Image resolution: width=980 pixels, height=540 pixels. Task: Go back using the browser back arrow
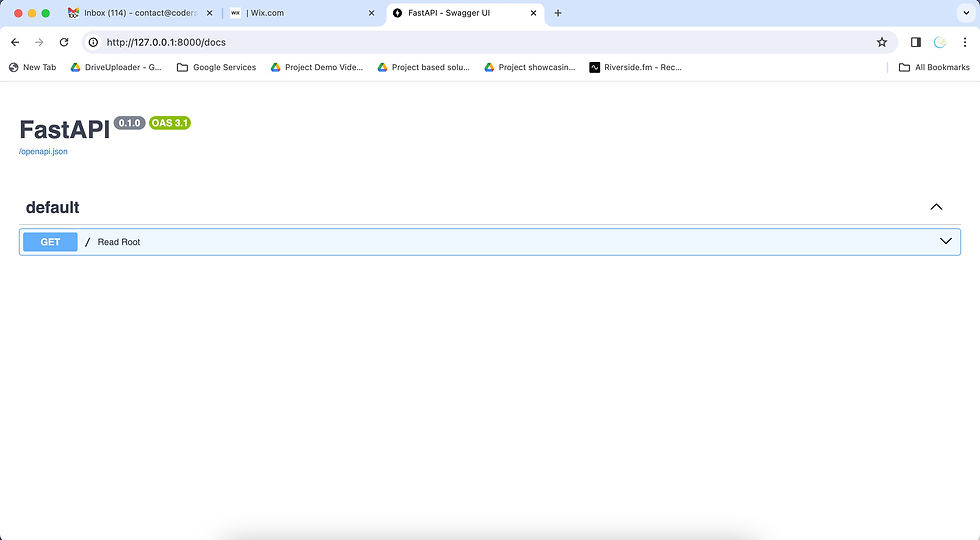(x=15, y=42)
